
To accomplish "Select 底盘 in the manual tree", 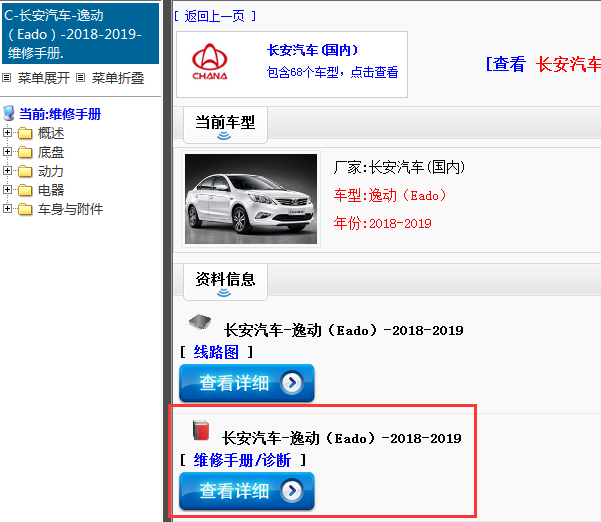I will pos(51,153).
